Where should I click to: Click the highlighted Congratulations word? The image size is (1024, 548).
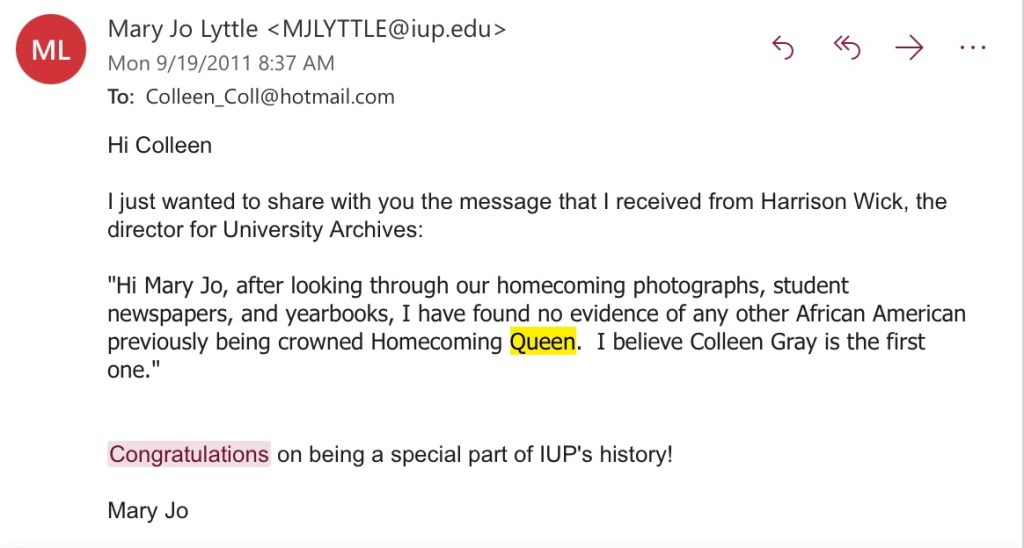[189, 454]
